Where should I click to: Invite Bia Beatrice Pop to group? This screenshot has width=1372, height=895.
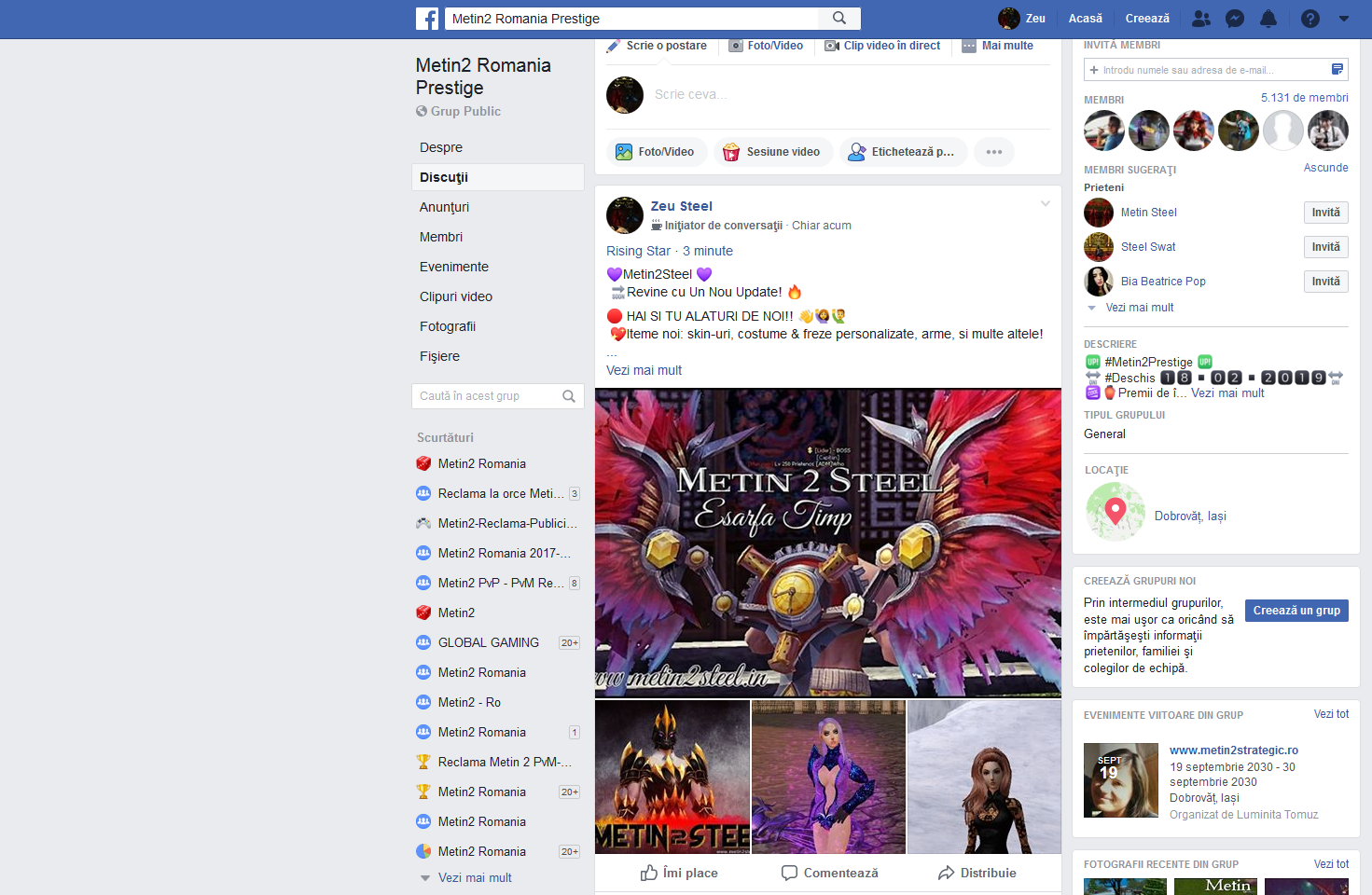coord(1325,282)
